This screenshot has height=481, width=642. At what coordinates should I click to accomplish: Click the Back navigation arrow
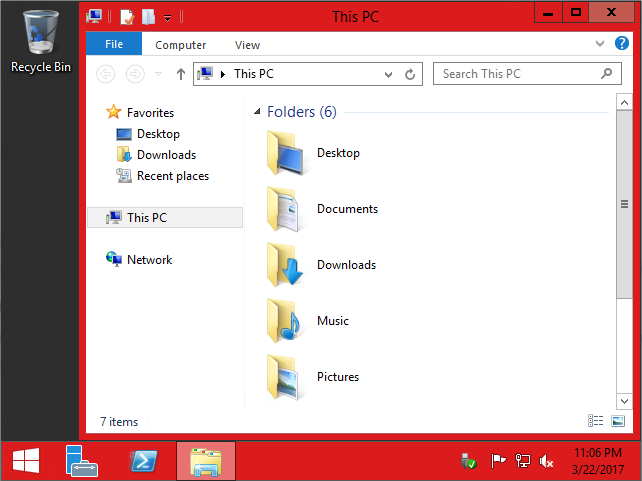click(106, 74)
